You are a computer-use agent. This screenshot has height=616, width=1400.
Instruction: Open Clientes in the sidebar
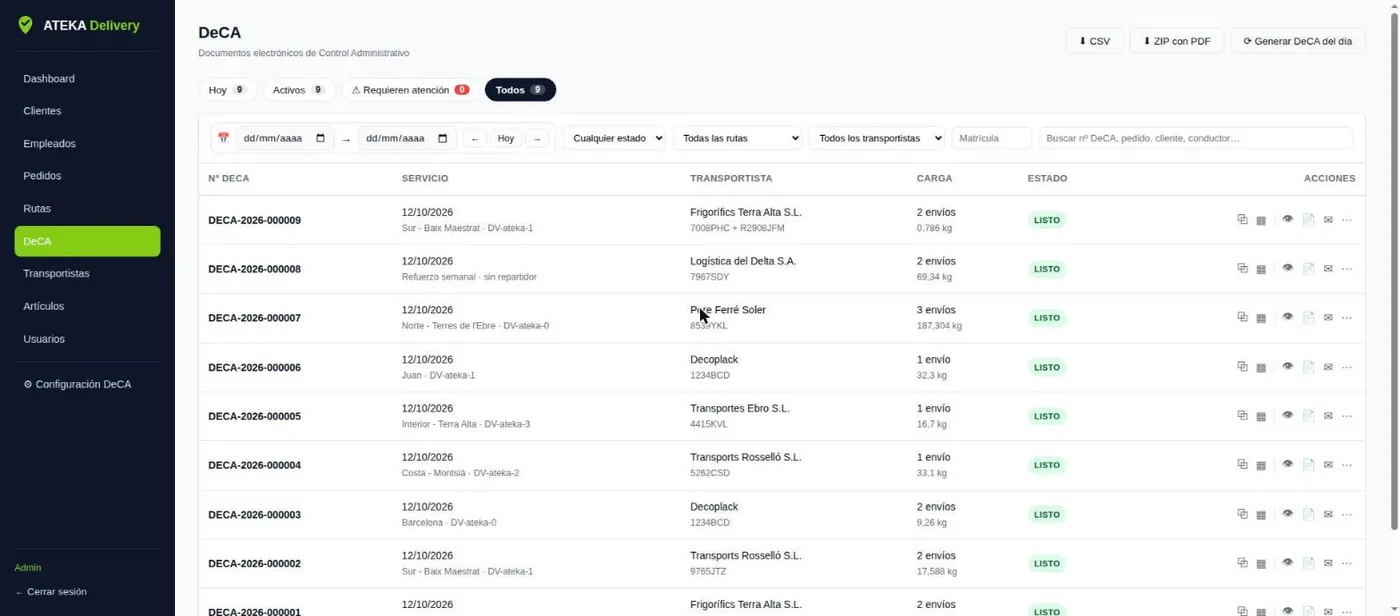(87, 111)
